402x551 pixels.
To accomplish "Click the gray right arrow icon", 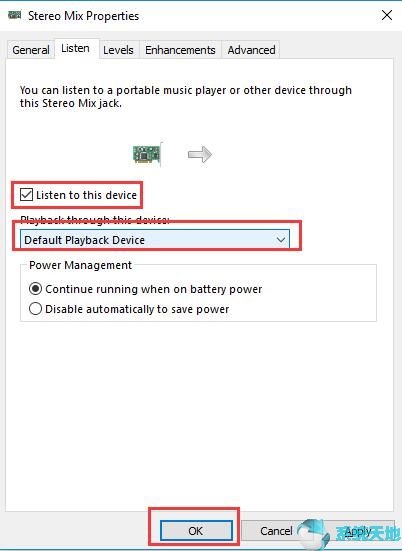I will pyautogui.click(x=200, y=154).
